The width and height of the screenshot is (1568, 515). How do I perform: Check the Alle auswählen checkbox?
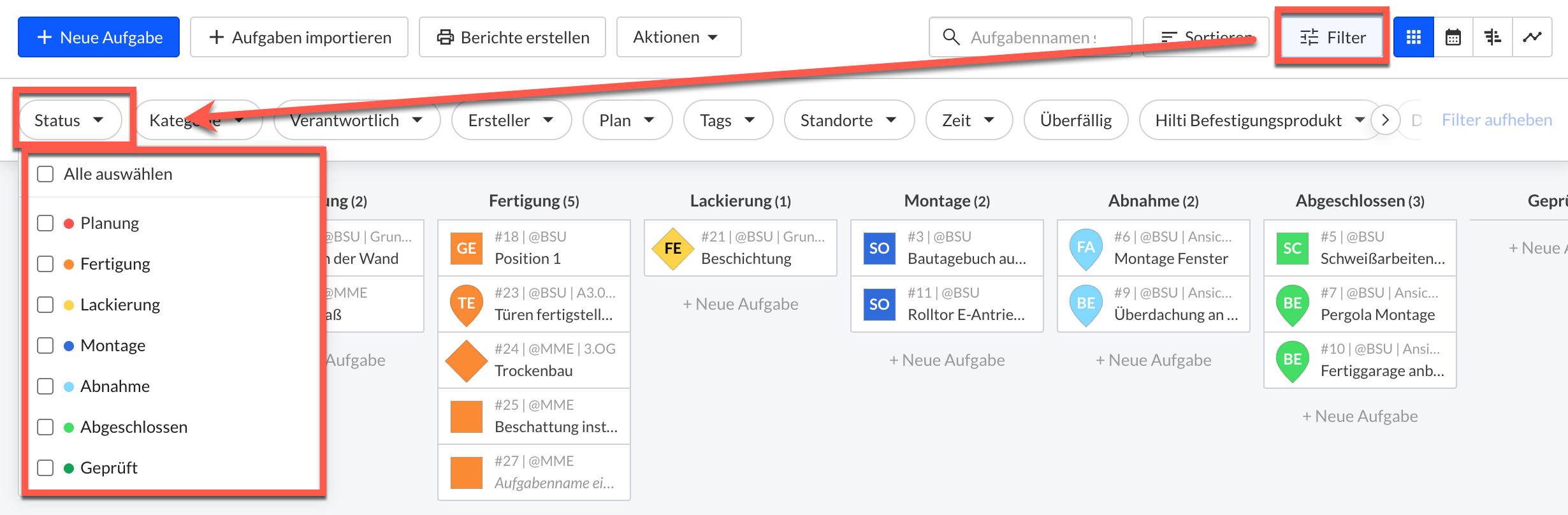click(x=45, y=174)
